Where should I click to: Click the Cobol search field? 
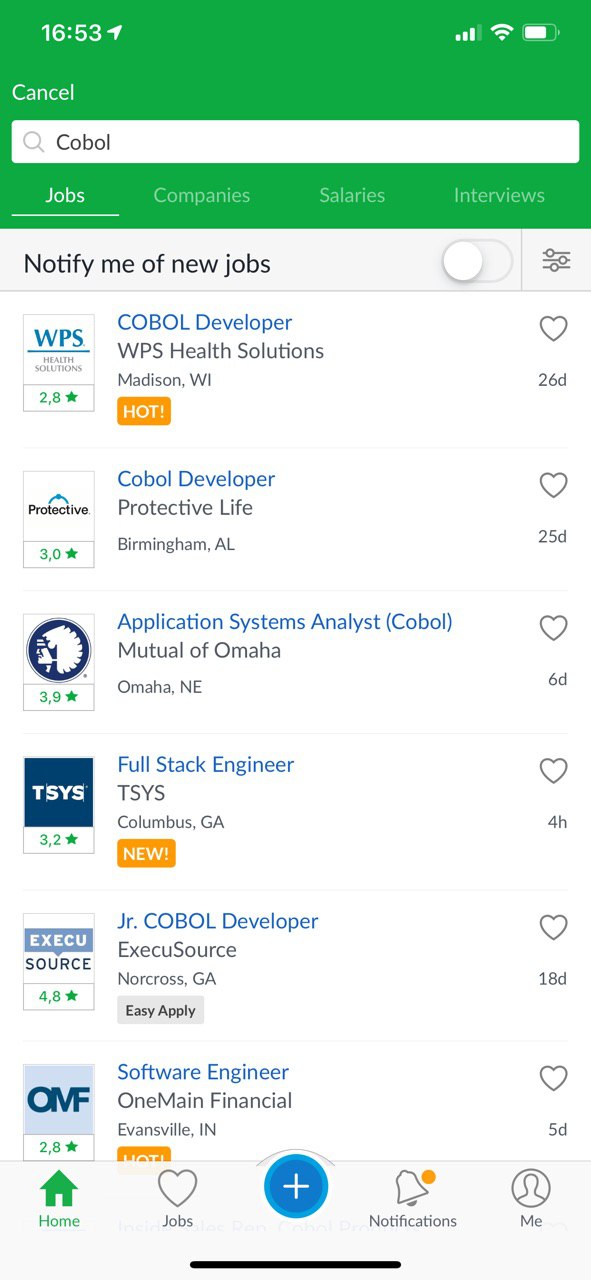(295, 142)
